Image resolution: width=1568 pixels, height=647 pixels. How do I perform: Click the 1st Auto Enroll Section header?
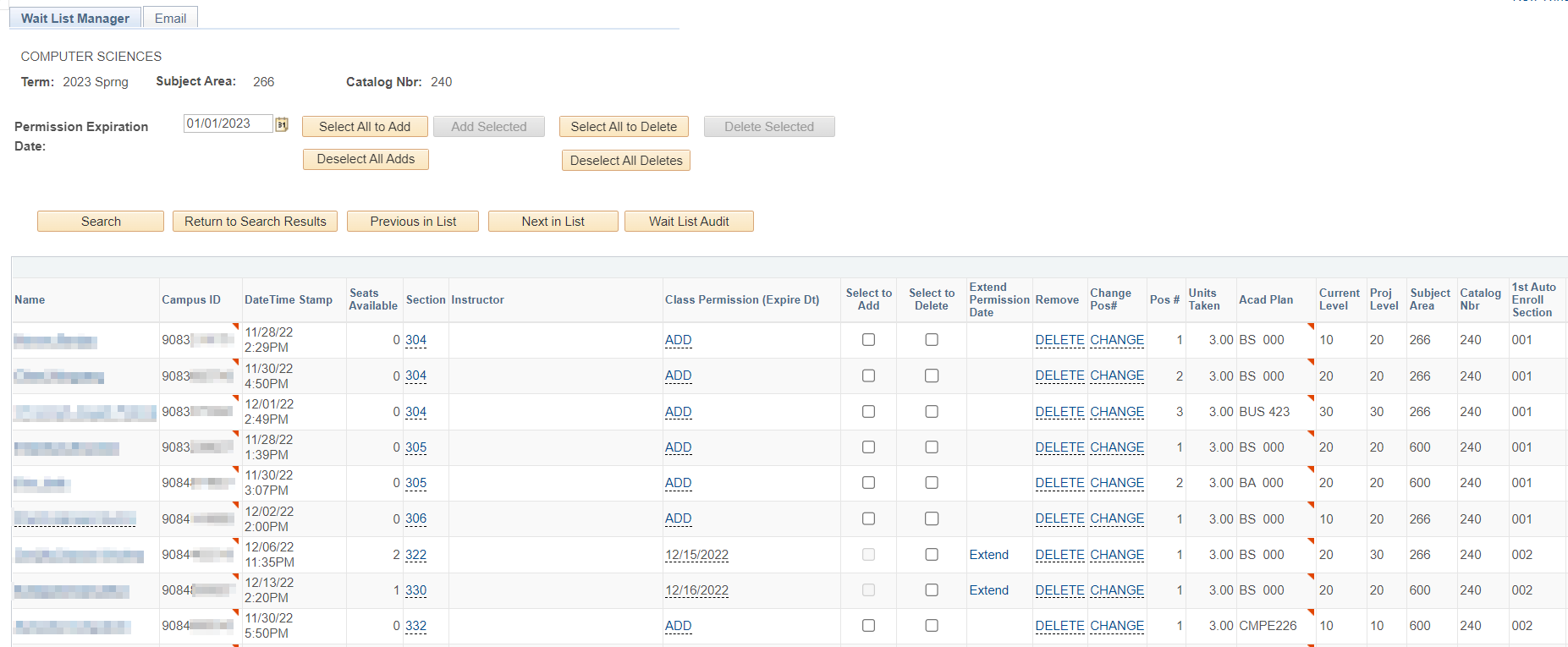coord(1534,300)
